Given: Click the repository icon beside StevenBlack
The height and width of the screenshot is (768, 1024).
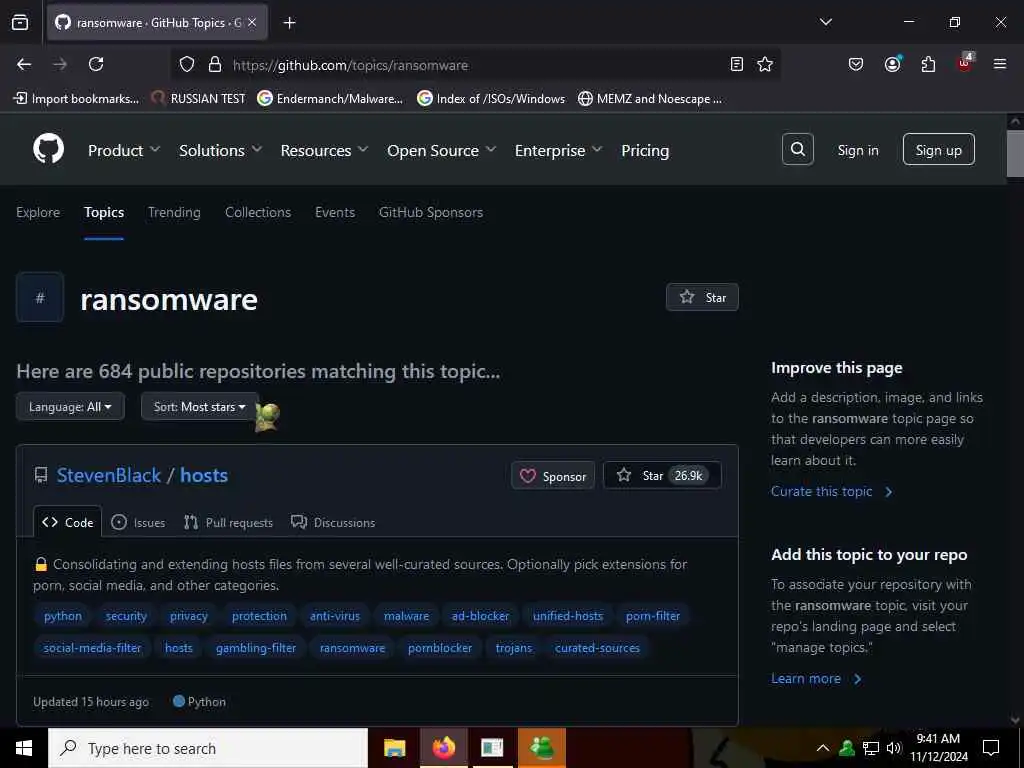Looking at the screenshot, I should [x=40, y=475].
